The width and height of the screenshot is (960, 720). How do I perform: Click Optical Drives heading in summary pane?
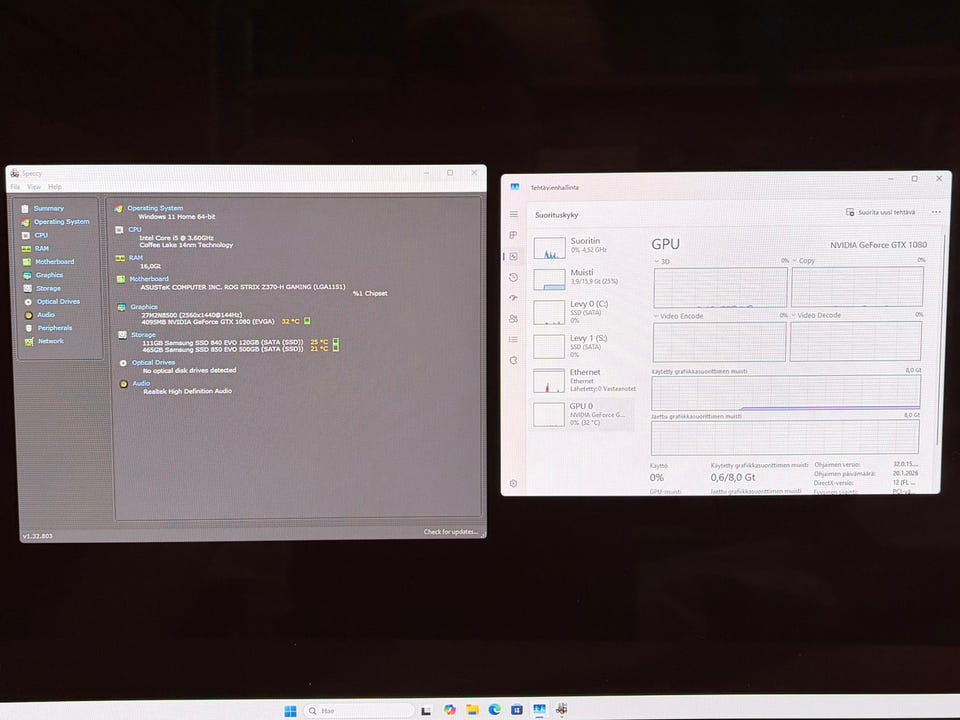(154, 362)
